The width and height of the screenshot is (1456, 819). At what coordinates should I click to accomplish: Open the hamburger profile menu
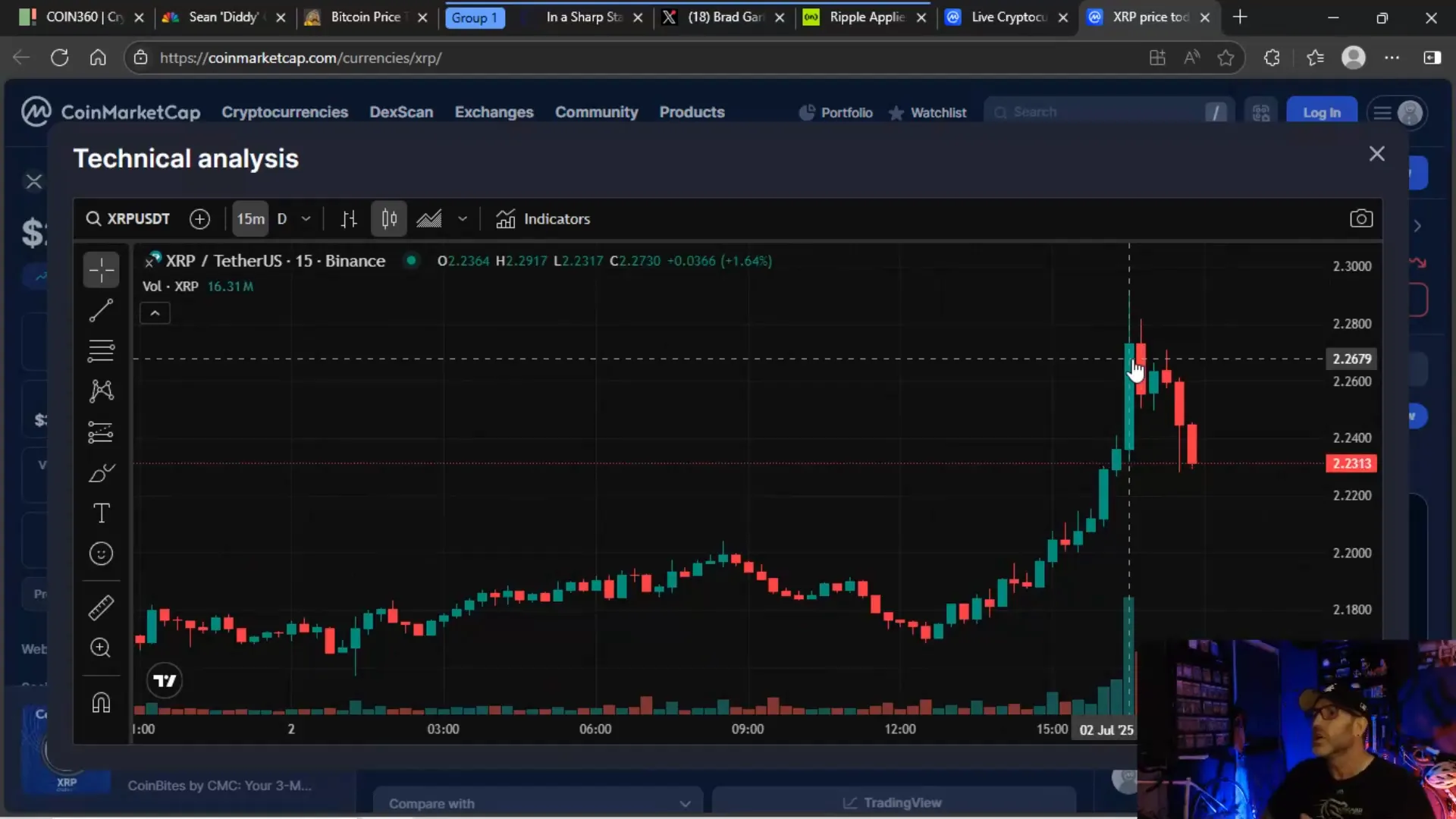point(1397,113)
